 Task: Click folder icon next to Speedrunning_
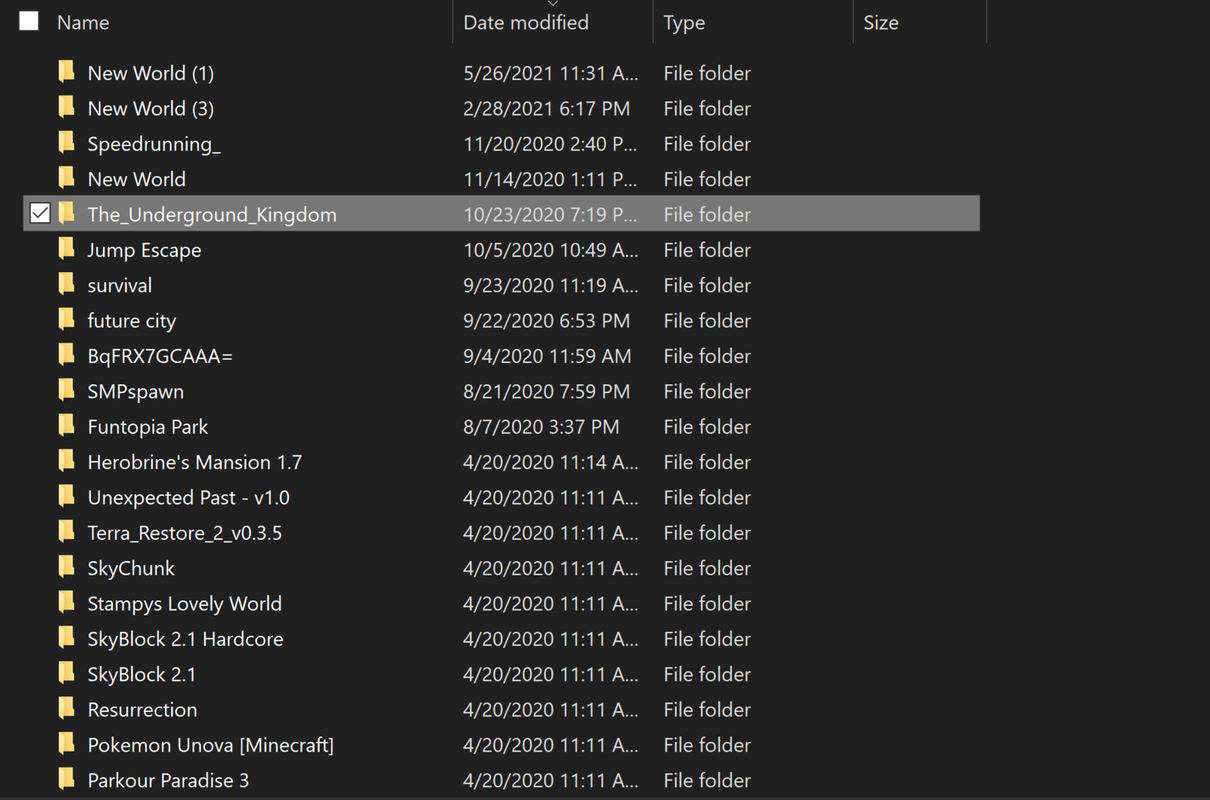(x=66, y=143)
